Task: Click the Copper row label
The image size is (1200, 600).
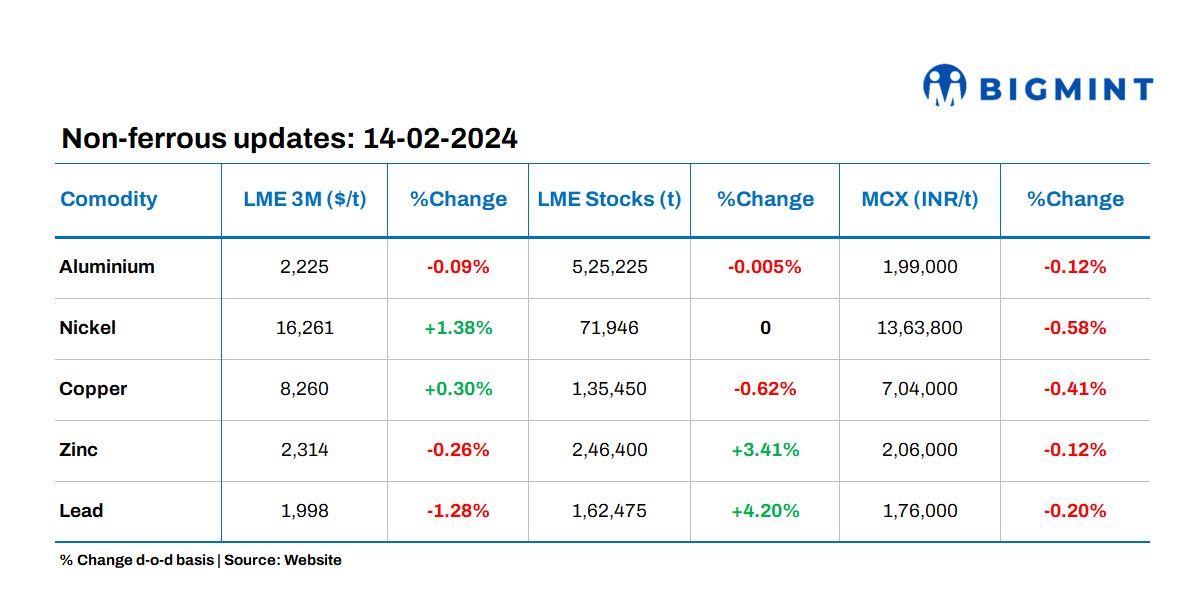Action: (93, 389)
